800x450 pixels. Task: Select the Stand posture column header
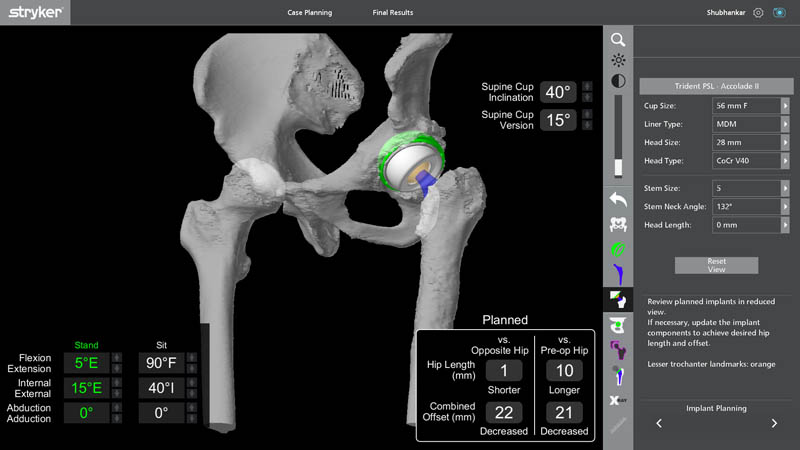[86, 345]
